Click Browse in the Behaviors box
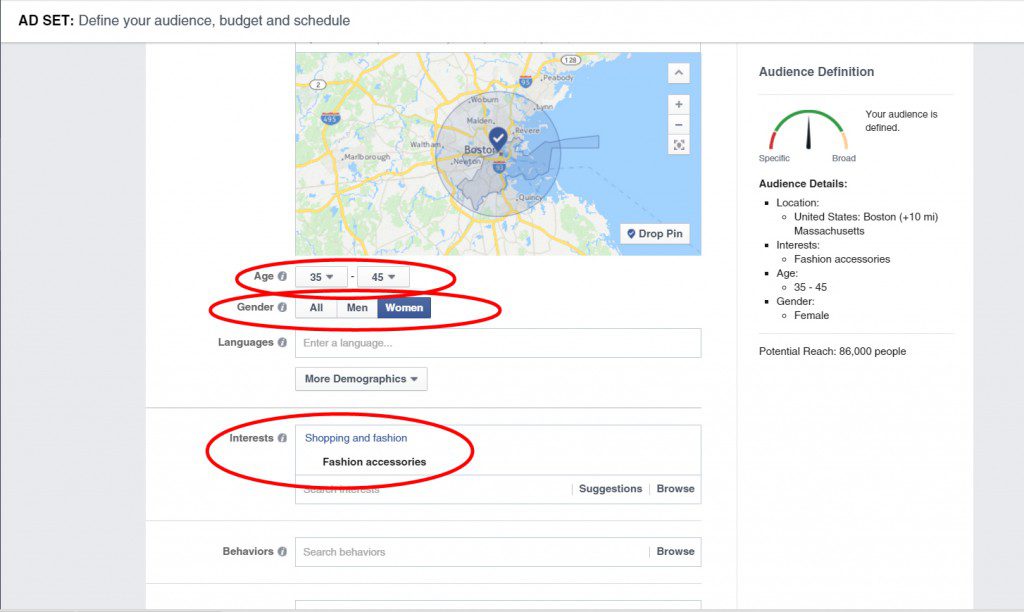Viewport: 1024px width, 612px height. click(x=675, y=551)
